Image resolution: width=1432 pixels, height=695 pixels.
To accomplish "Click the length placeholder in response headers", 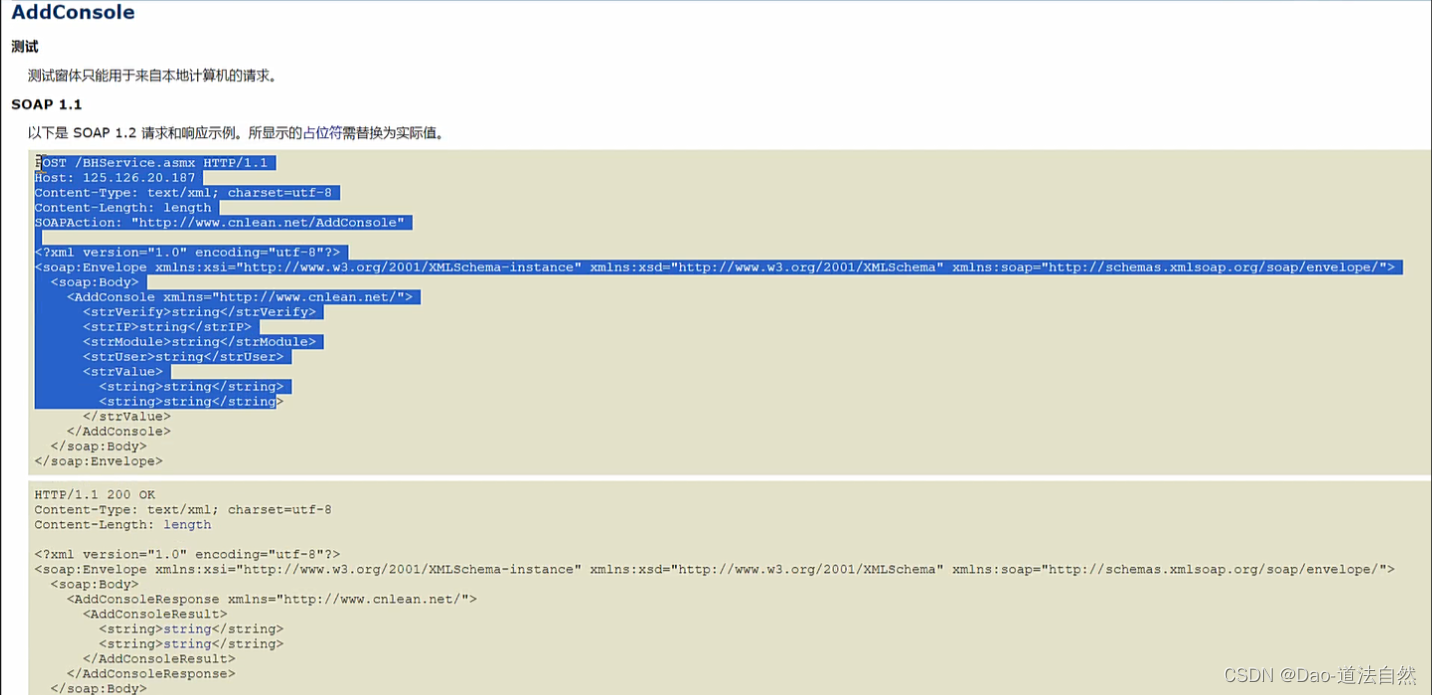I will (187, 524).
